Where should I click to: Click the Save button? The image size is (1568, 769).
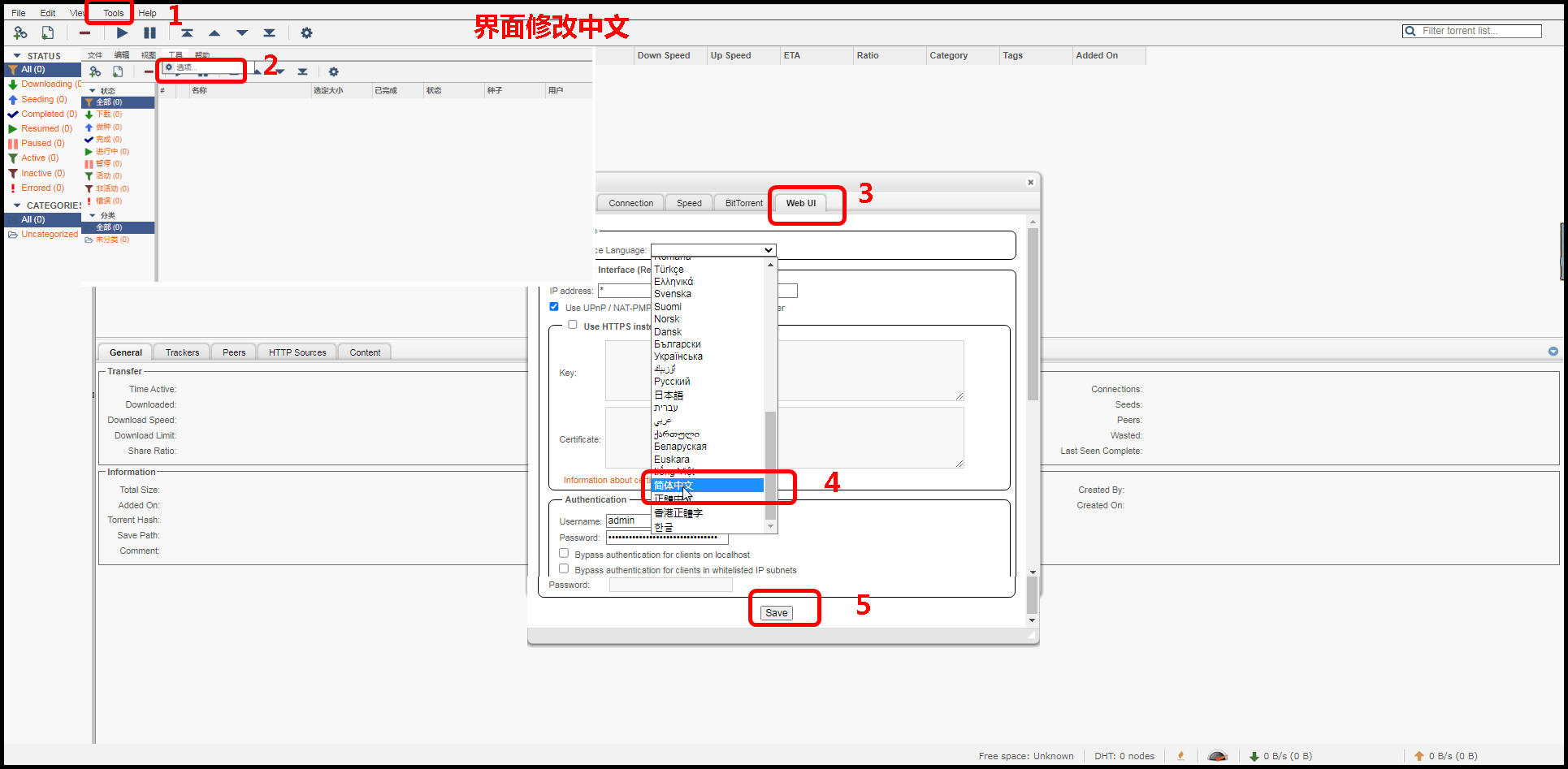(777, 613)
